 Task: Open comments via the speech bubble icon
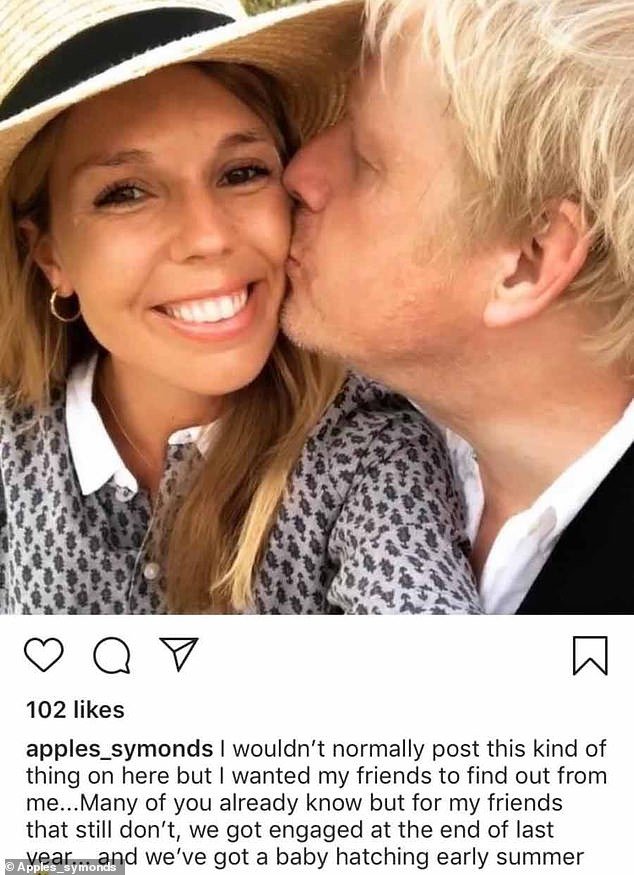pyautogui.click(x=111, y=656)
